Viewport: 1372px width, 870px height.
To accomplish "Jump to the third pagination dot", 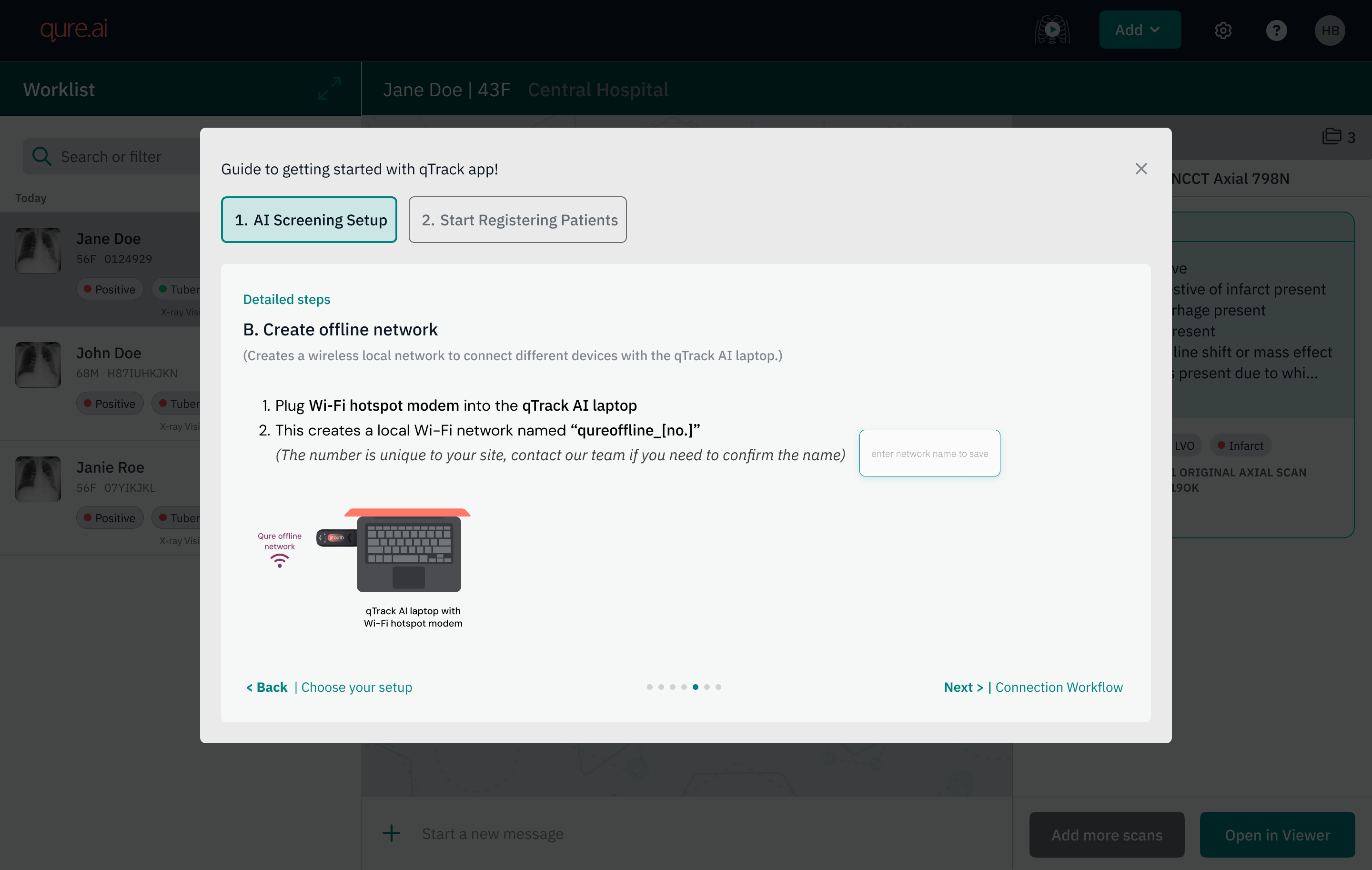I will [x=672, y=687].
